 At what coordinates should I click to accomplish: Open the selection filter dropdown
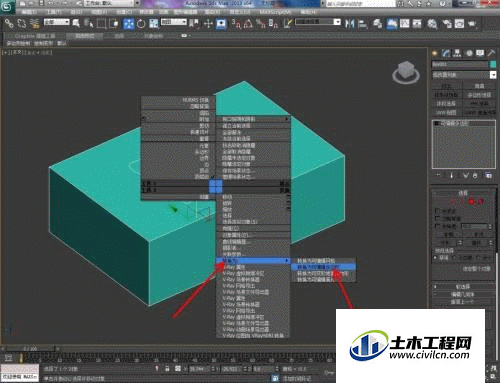[x=57, y=22]
